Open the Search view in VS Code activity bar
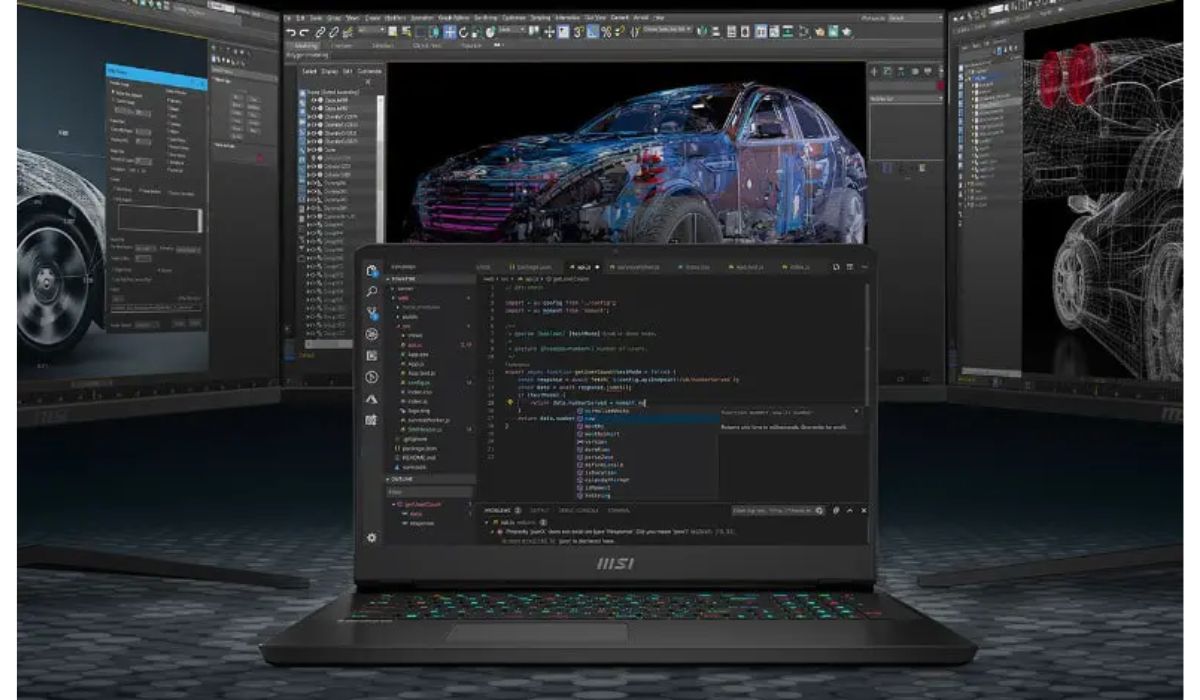The image size is (1200, 700). tap(372, 291)
